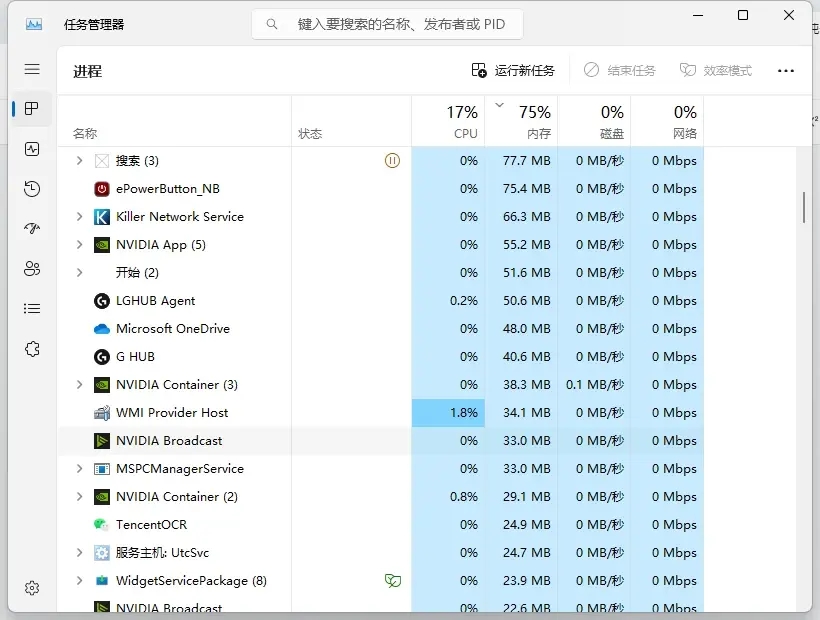Click the LGHUB Agent icon
Viewport: 820px width, 620px height.
[x=101, y=301]
